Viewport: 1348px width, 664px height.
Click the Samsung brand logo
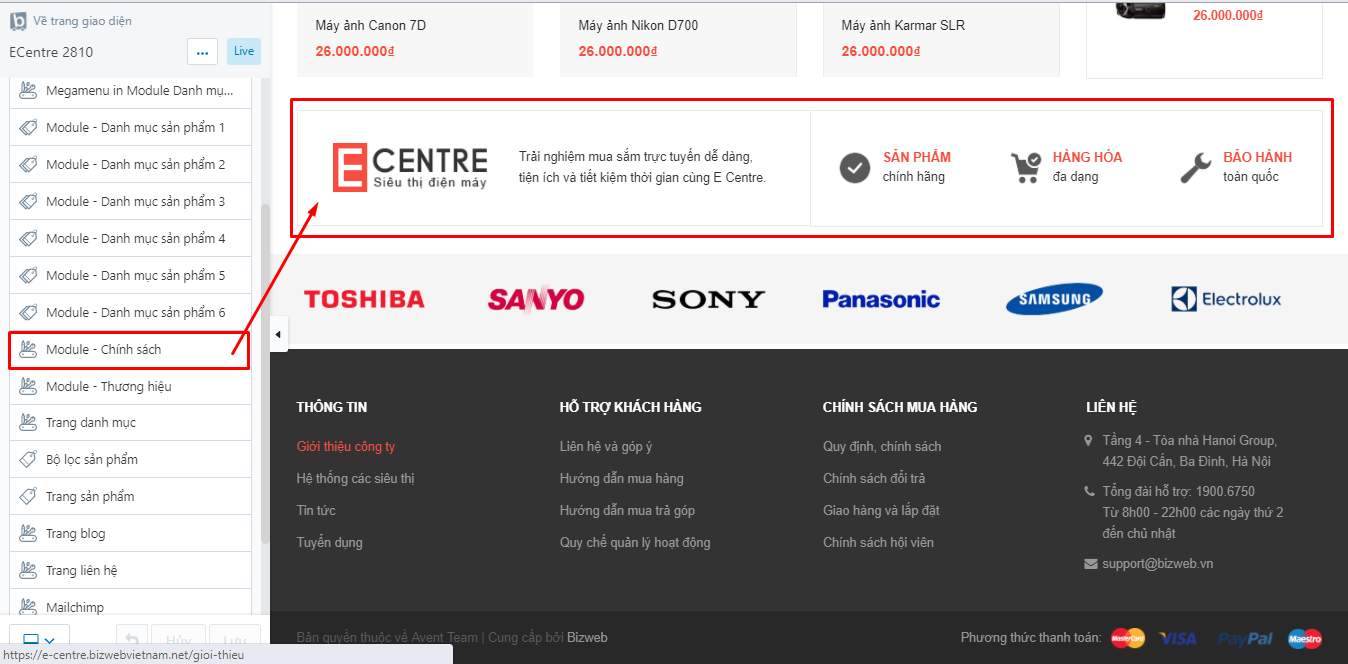pos(1055,299)
